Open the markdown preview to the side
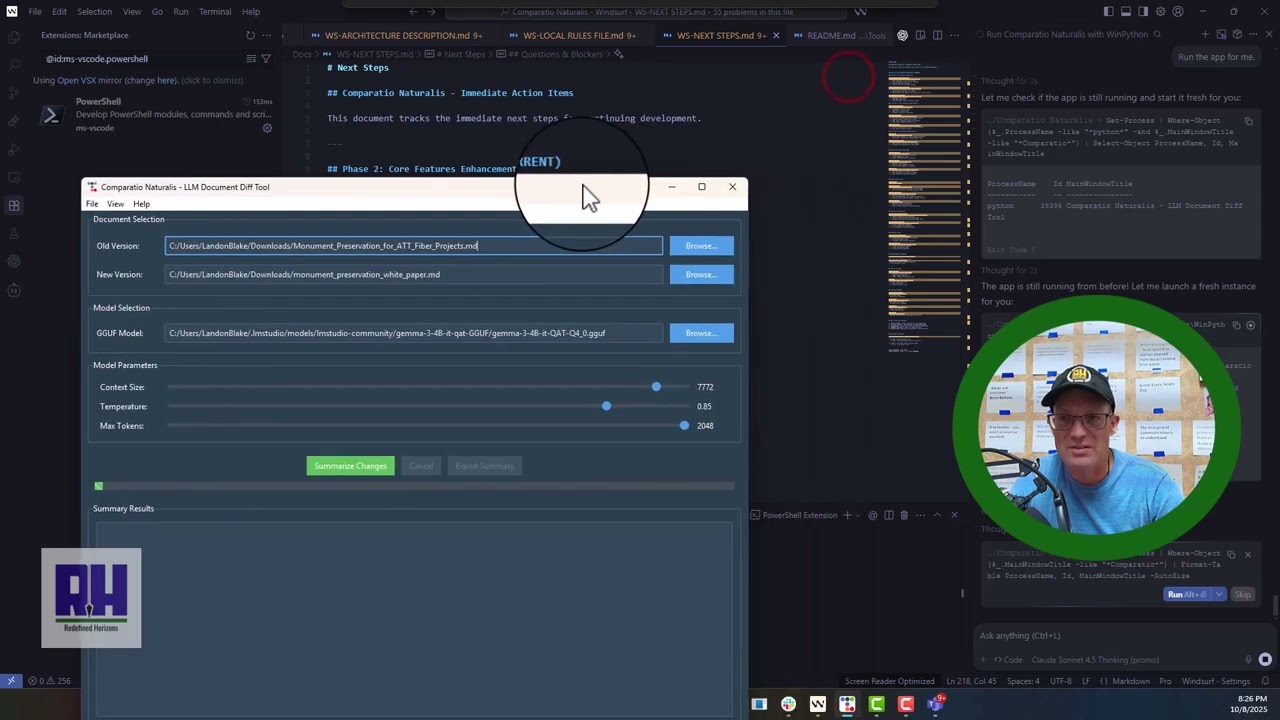Screen dimensions: 1280x720 pyautogui.click(x=920, y=35)
